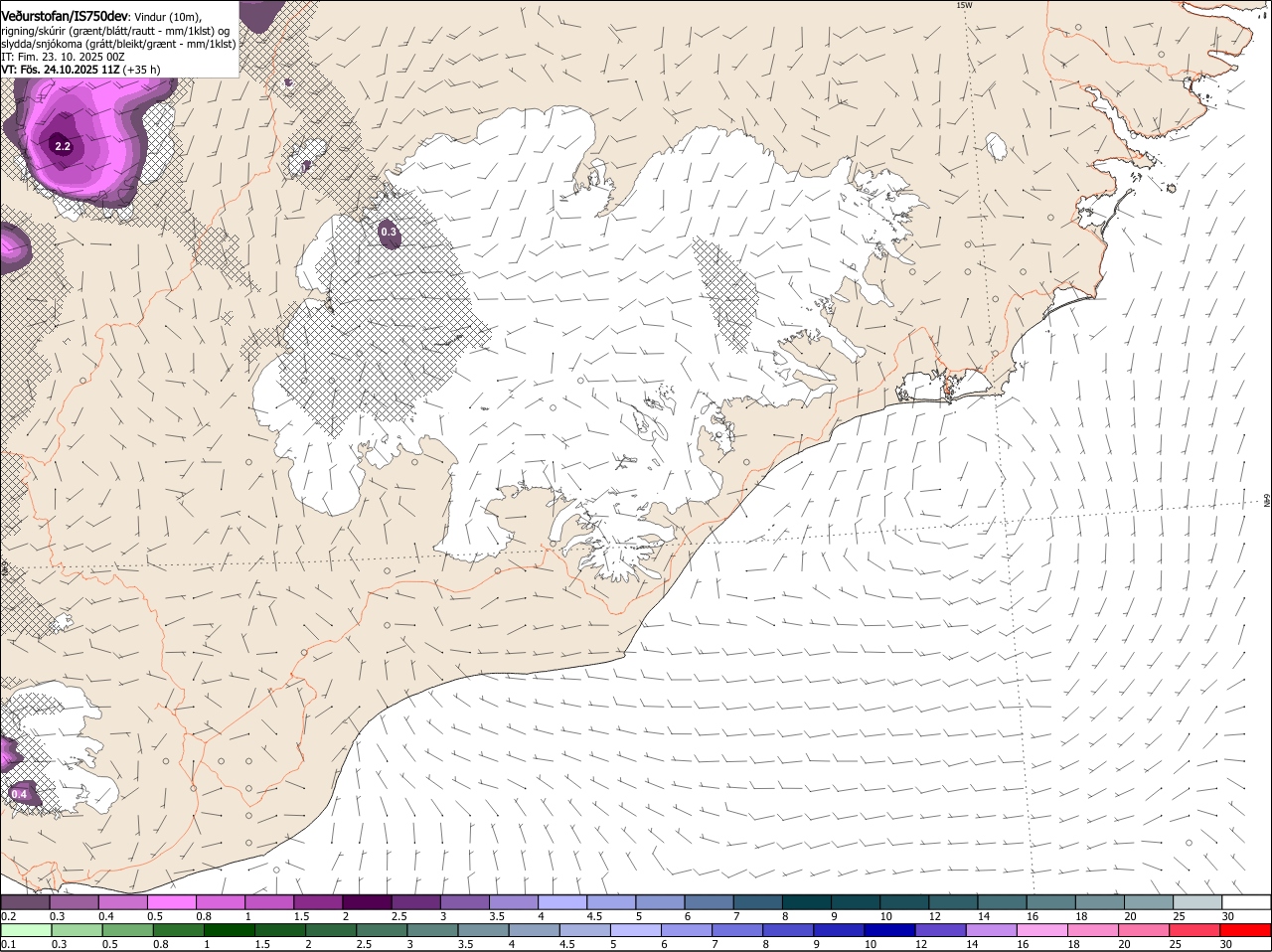This screenshot has width=1272, height=952.
Task: Pick upper legend swatch between 8 and 9
Action: 809,902
